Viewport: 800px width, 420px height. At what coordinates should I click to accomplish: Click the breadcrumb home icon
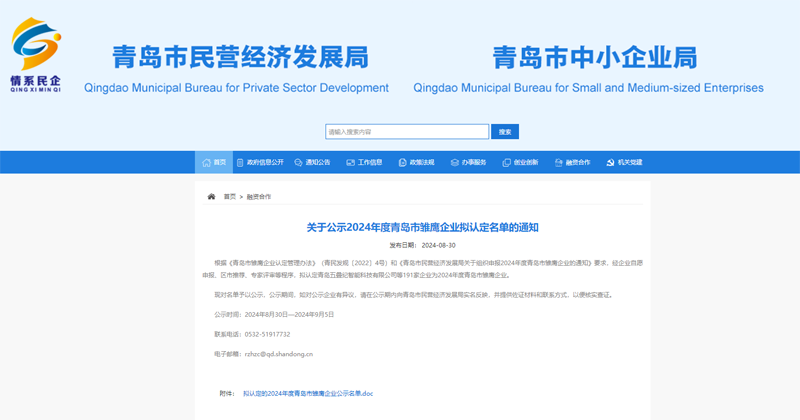click(x=211, y=196)
